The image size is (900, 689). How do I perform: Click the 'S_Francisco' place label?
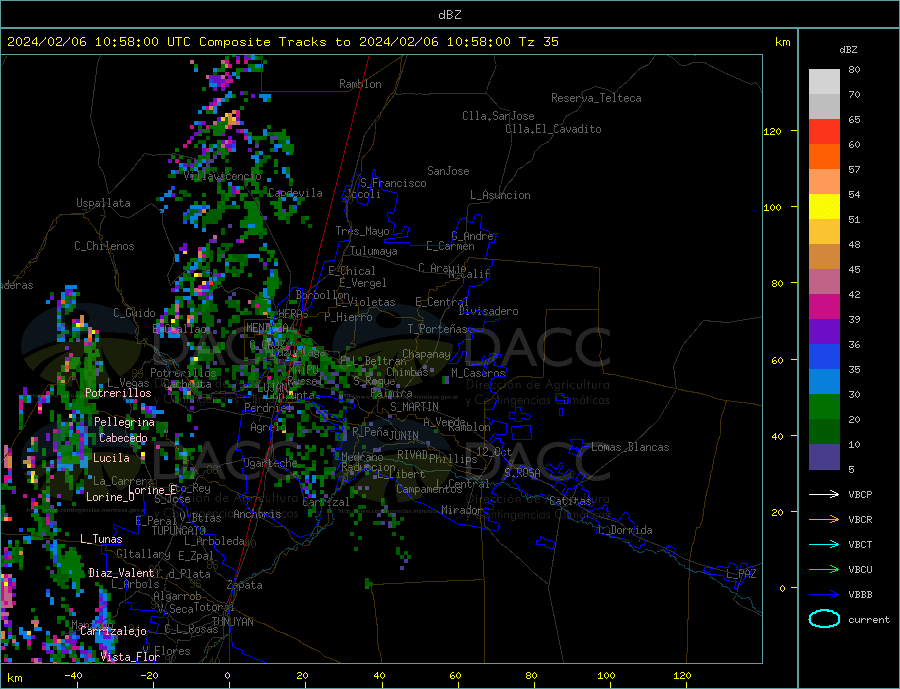point(393,183)
